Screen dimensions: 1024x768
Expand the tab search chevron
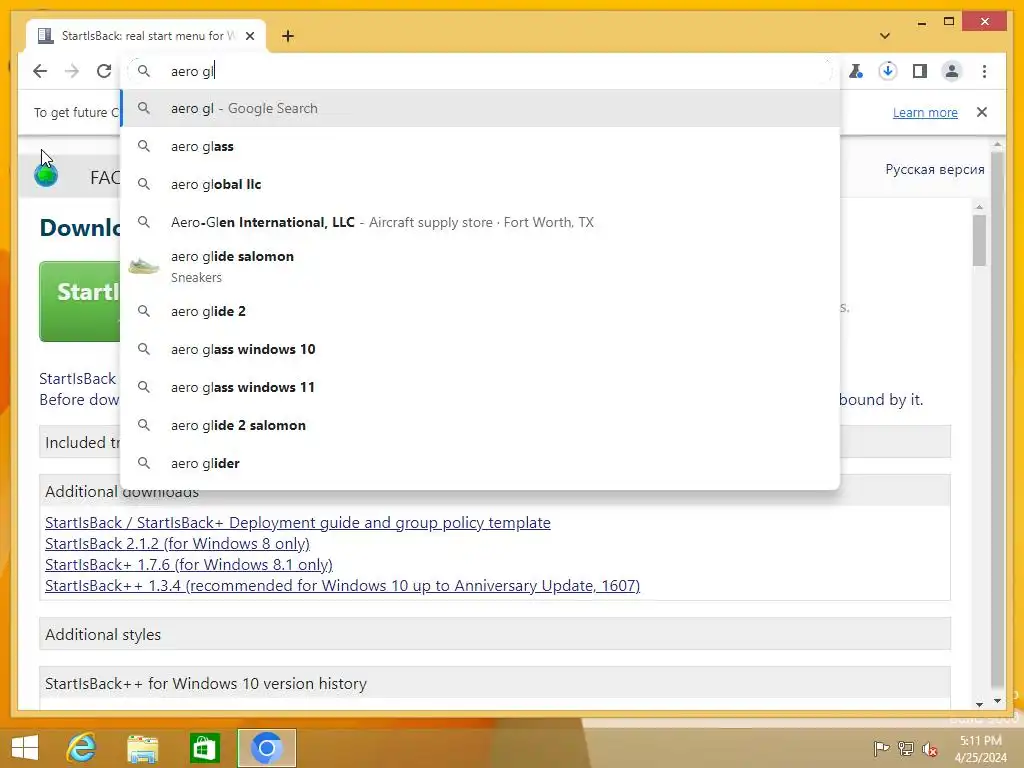tap(885, 36)
